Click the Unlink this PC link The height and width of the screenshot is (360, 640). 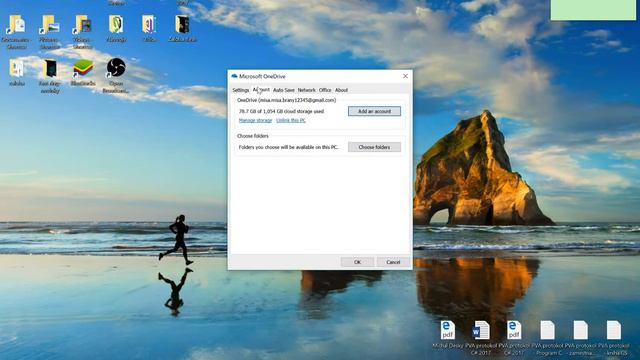pos(291,120)
